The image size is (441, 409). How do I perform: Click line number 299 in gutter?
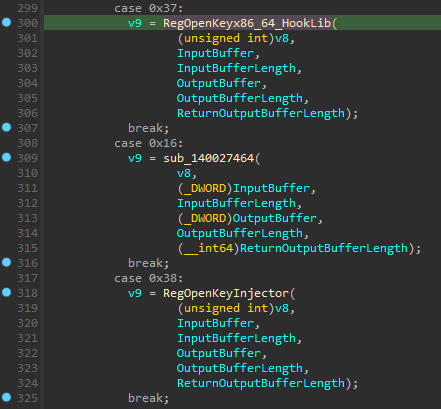pos(27,8)
